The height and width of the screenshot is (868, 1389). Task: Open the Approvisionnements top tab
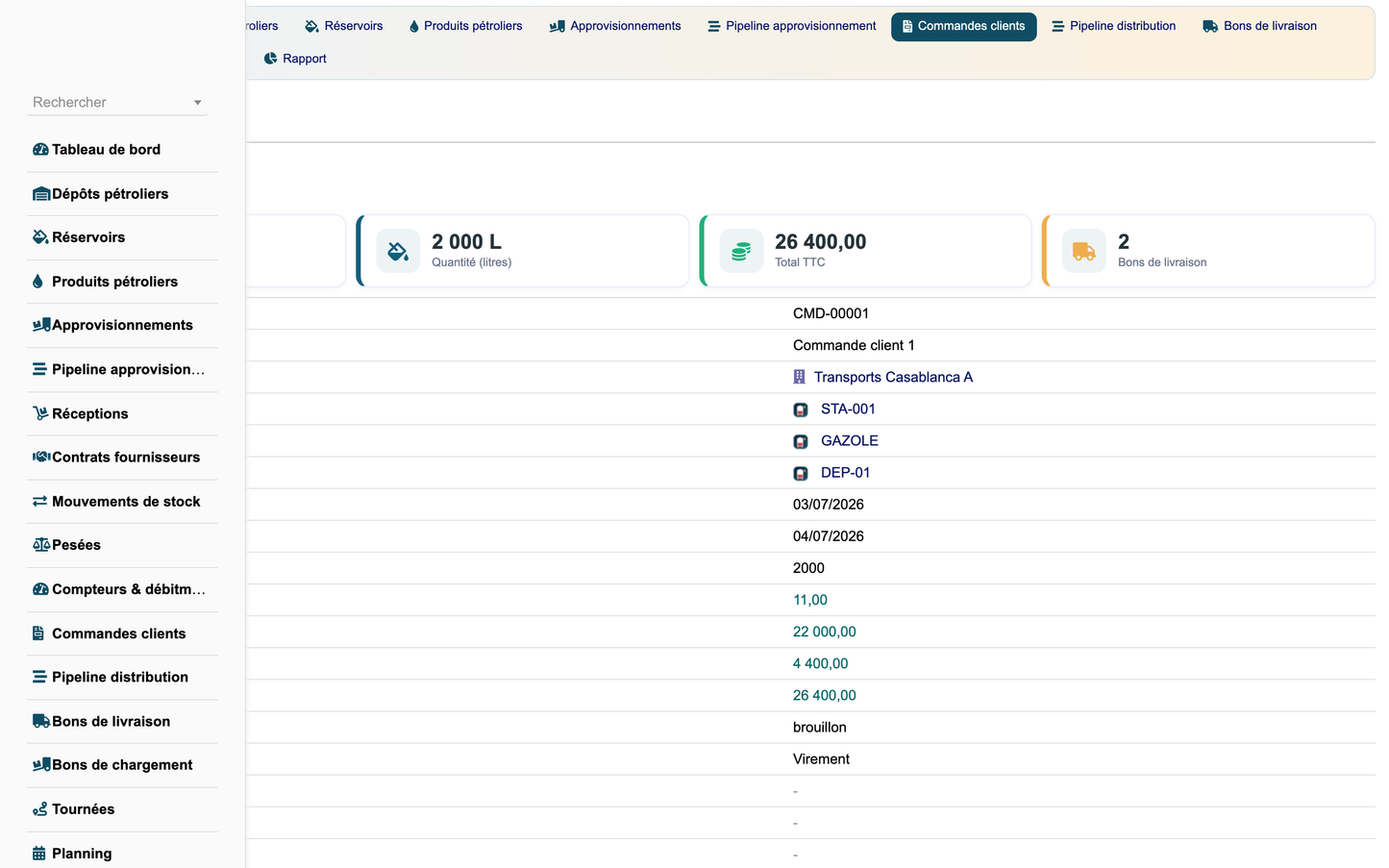click(x=615, y=27)
